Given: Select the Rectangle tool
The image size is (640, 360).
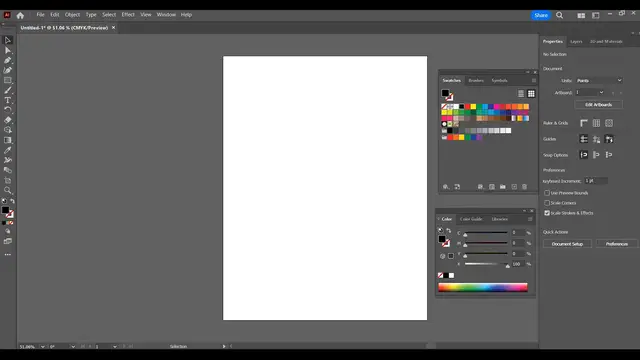Looking at the screenshot, I should click(x=8, y=80).
